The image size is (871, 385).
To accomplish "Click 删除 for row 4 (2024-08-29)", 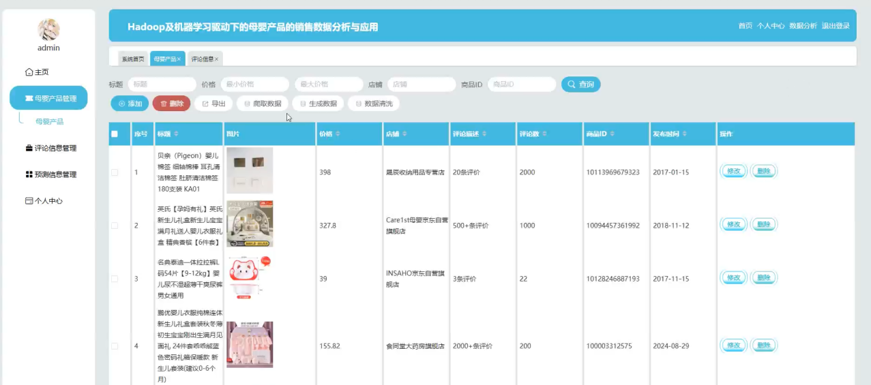I will point(764,346).
